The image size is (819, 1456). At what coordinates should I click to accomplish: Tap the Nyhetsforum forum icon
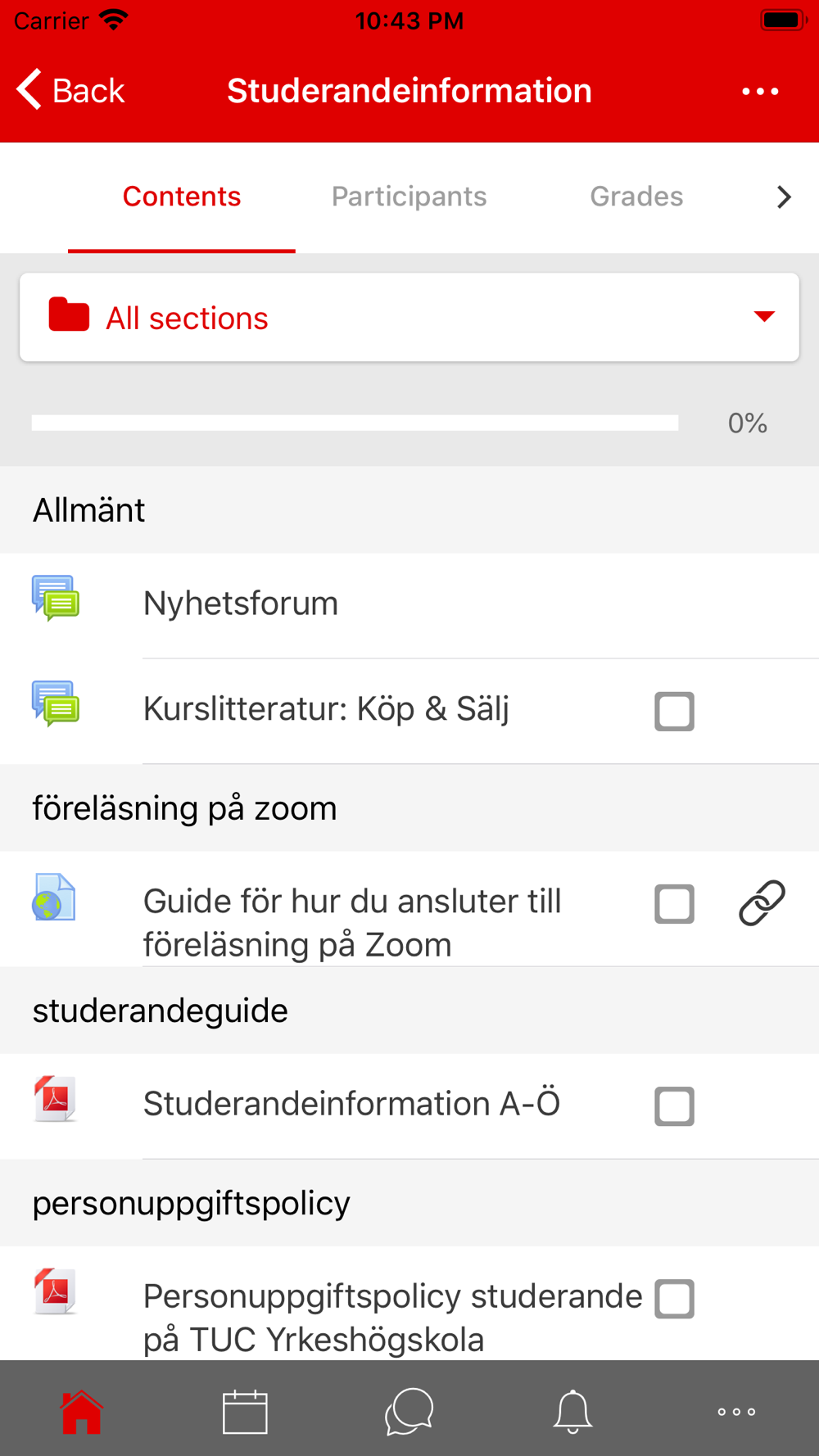55,598
